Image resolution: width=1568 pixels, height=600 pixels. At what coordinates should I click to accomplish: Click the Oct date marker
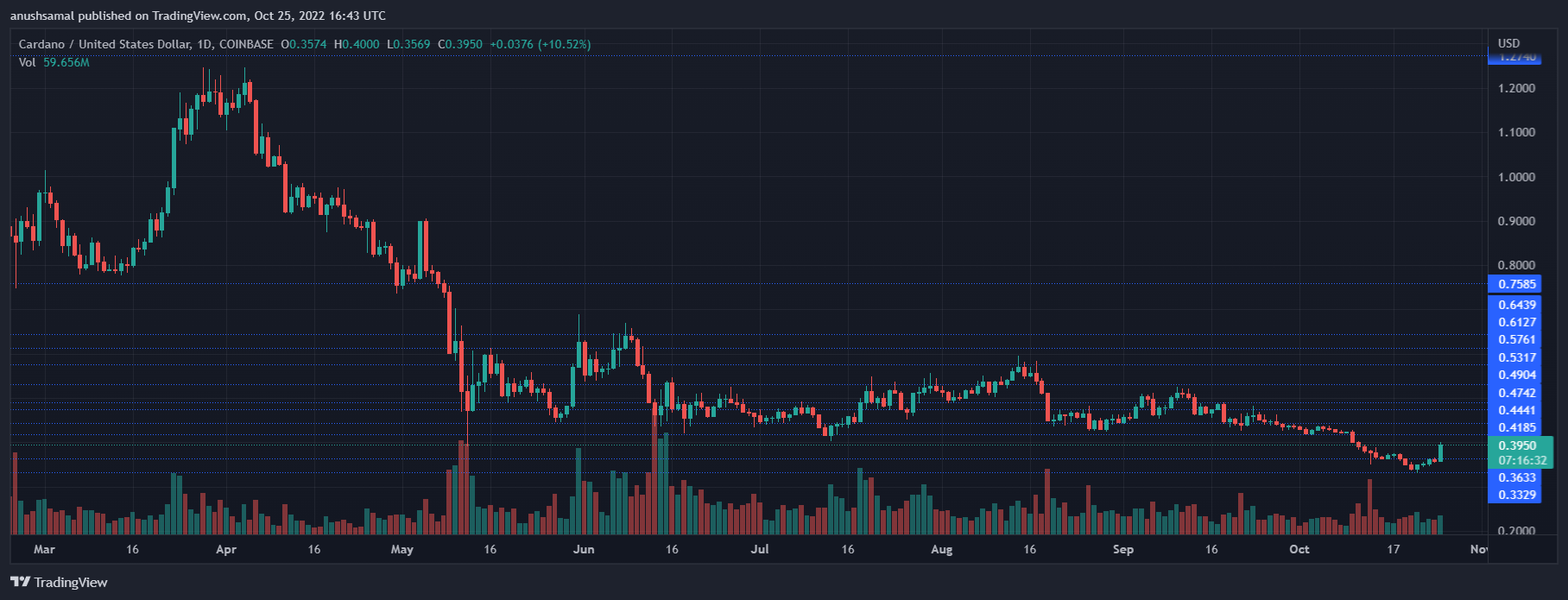pos(1299,549)
